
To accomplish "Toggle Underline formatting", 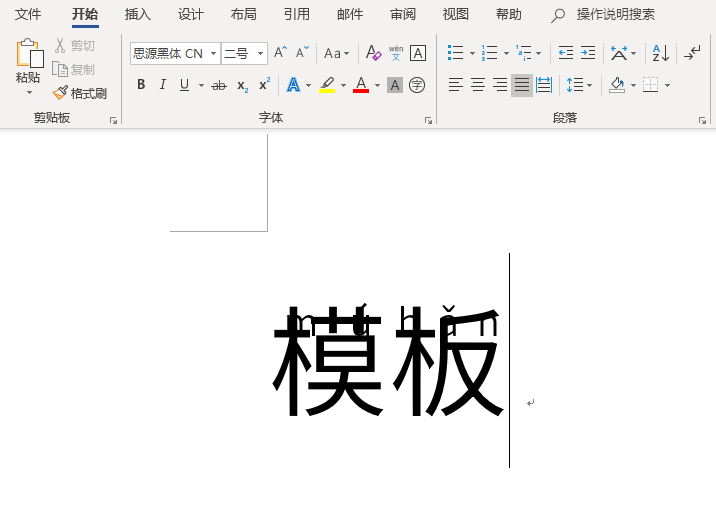I will [184, 85].
